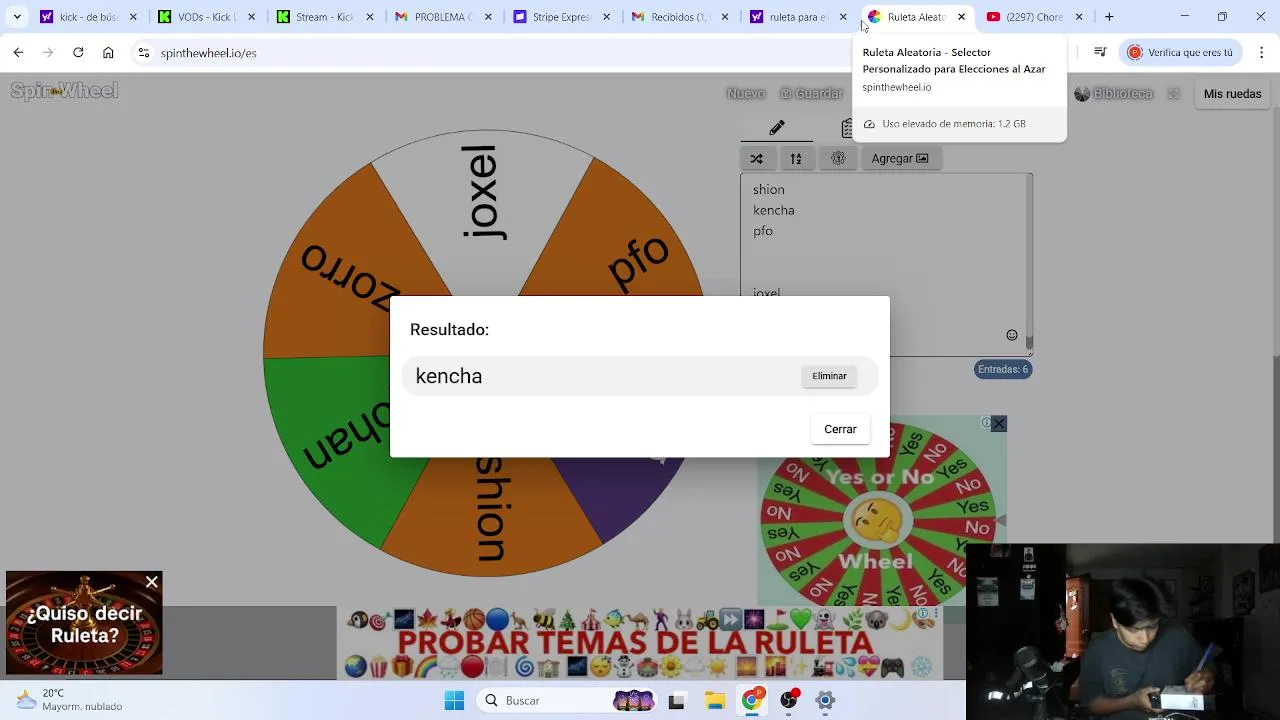
Task: Close the '¿Quiso decir Ruleta?' popup
Action: click(x=151, y=582)
